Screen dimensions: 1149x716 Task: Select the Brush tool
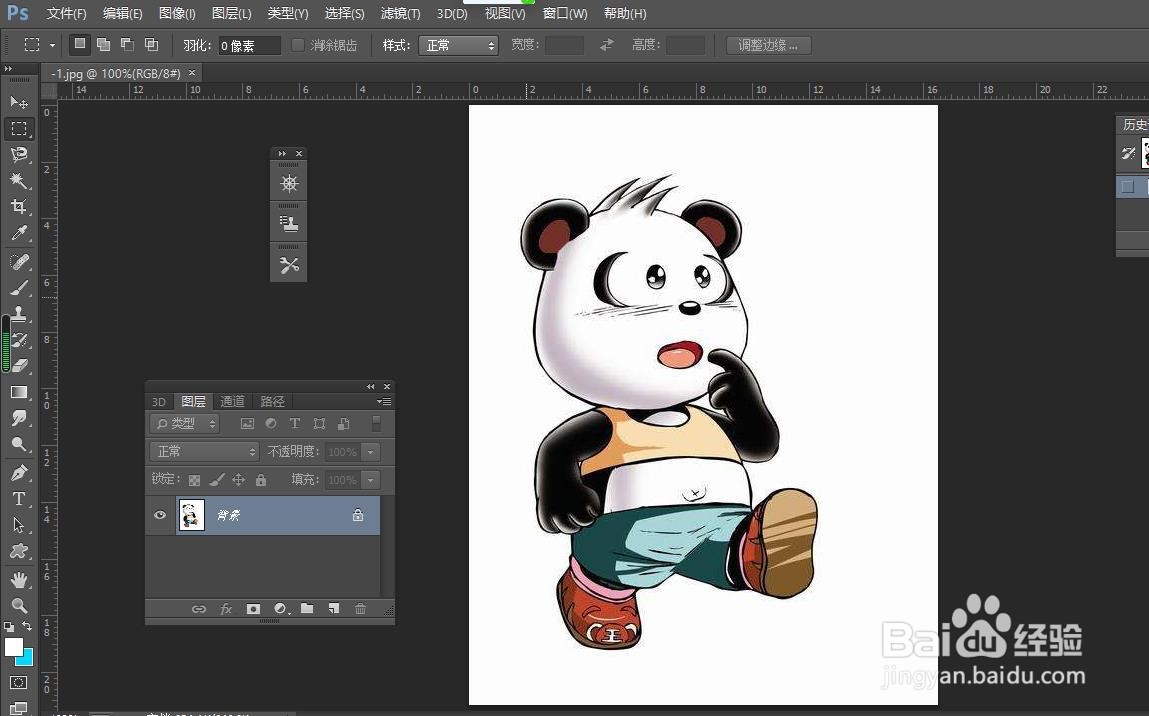click(18, 288)
